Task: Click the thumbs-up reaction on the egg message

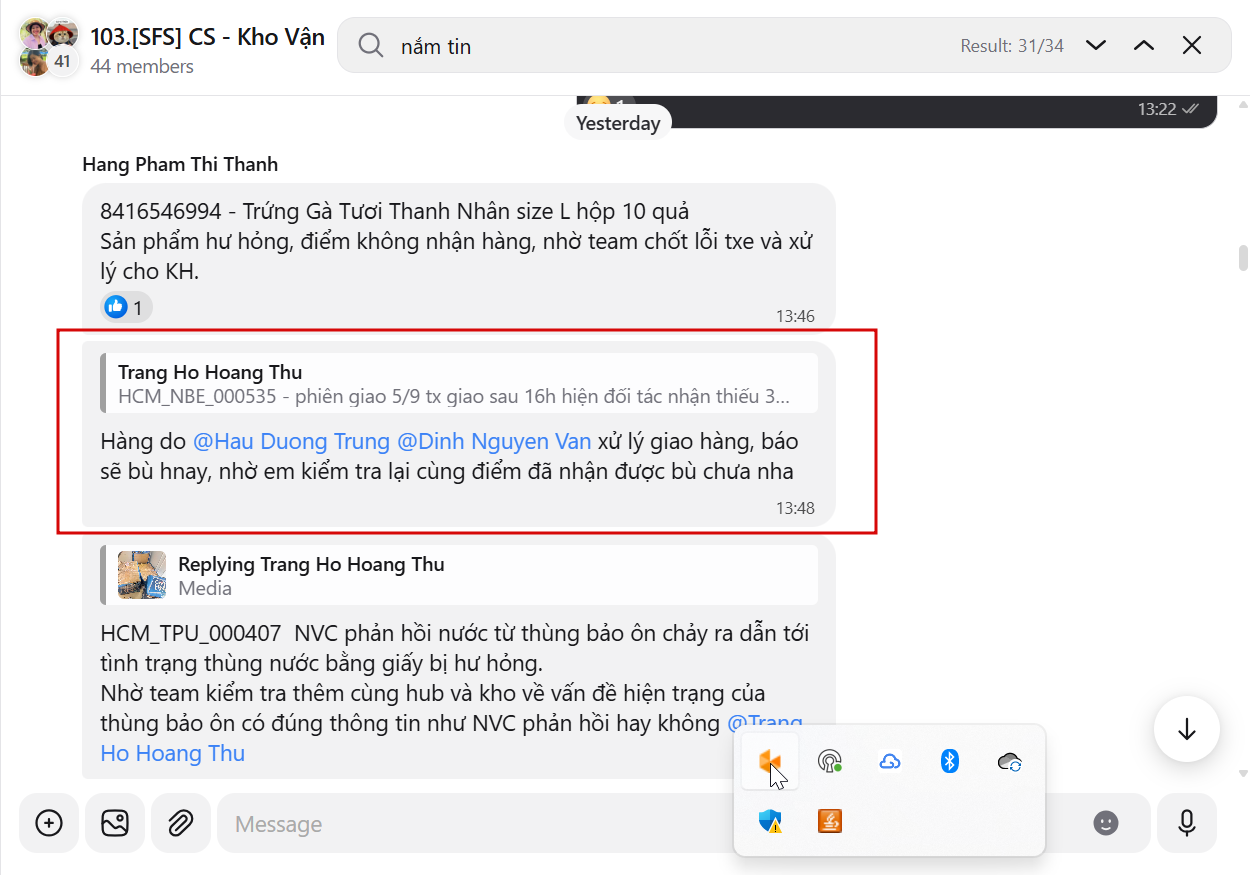Action: point(127,307)
